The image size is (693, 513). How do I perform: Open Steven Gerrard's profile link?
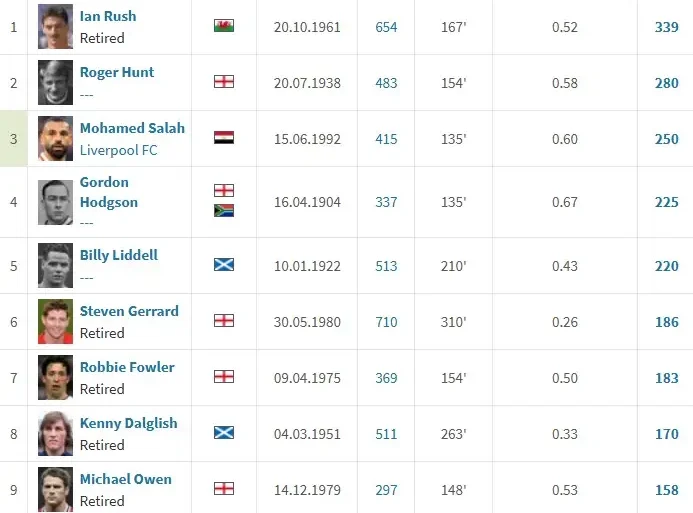[129, 311]
